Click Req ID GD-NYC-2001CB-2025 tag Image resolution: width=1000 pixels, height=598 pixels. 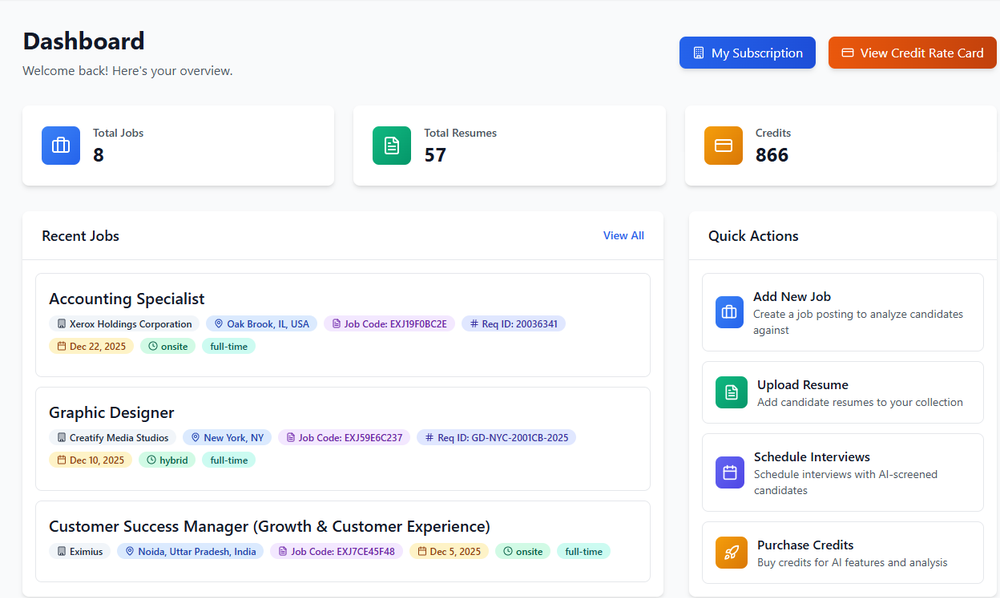pyautogui.click(x=496, y=437)
